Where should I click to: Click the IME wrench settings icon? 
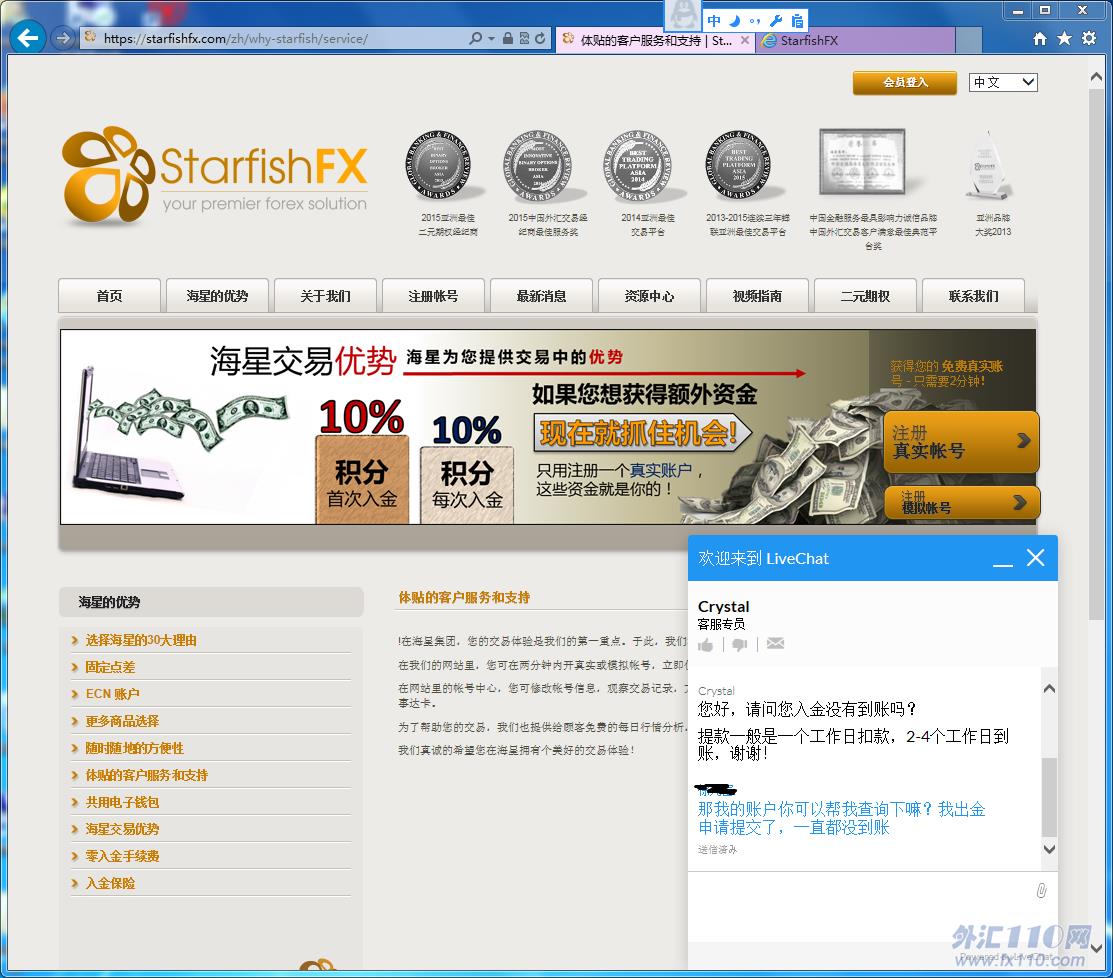[x=776, y=21]
